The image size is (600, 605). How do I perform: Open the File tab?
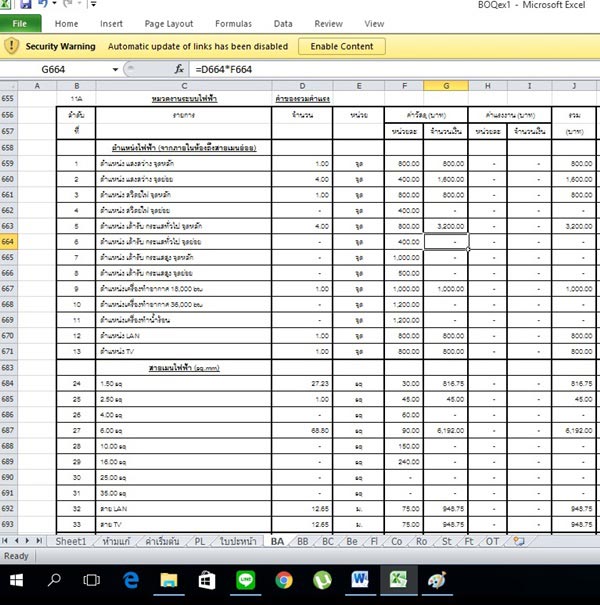[x=20, y=24]
